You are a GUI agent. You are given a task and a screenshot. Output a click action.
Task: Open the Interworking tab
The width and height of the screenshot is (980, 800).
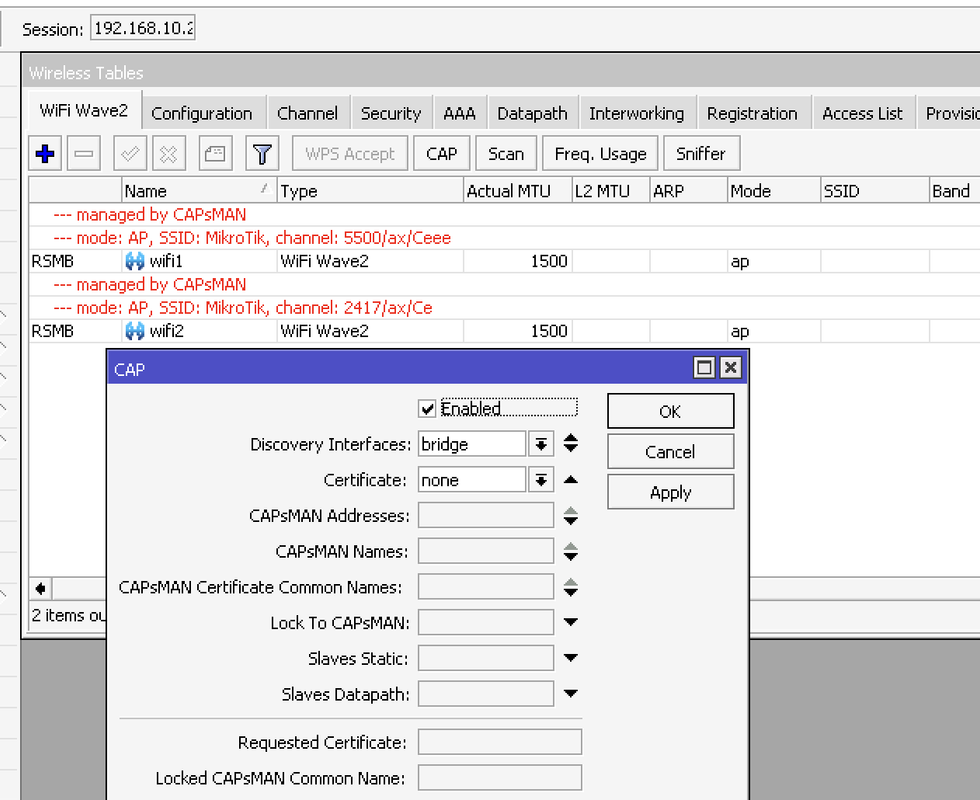coord(636,113)
